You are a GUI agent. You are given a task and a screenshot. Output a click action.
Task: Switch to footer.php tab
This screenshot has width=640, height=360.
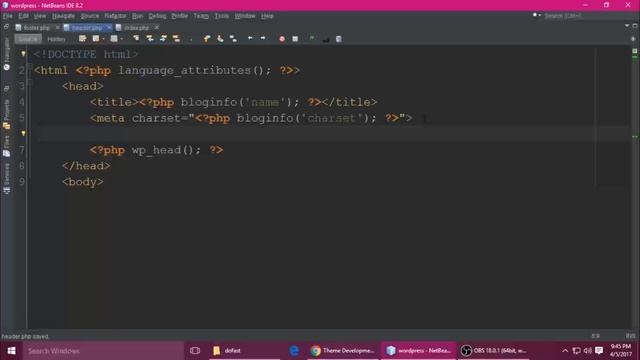[36, 28]
